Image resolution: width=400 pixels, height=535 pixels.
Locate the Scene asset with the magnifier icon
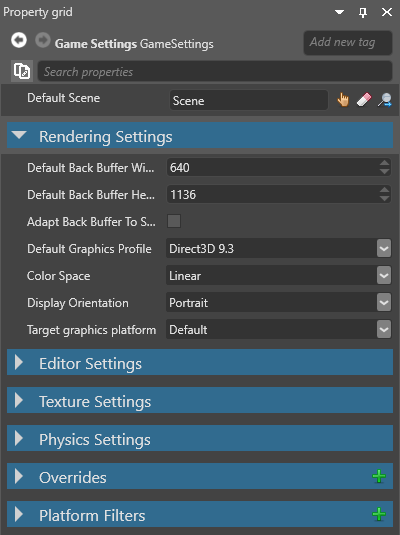[385, 100]
